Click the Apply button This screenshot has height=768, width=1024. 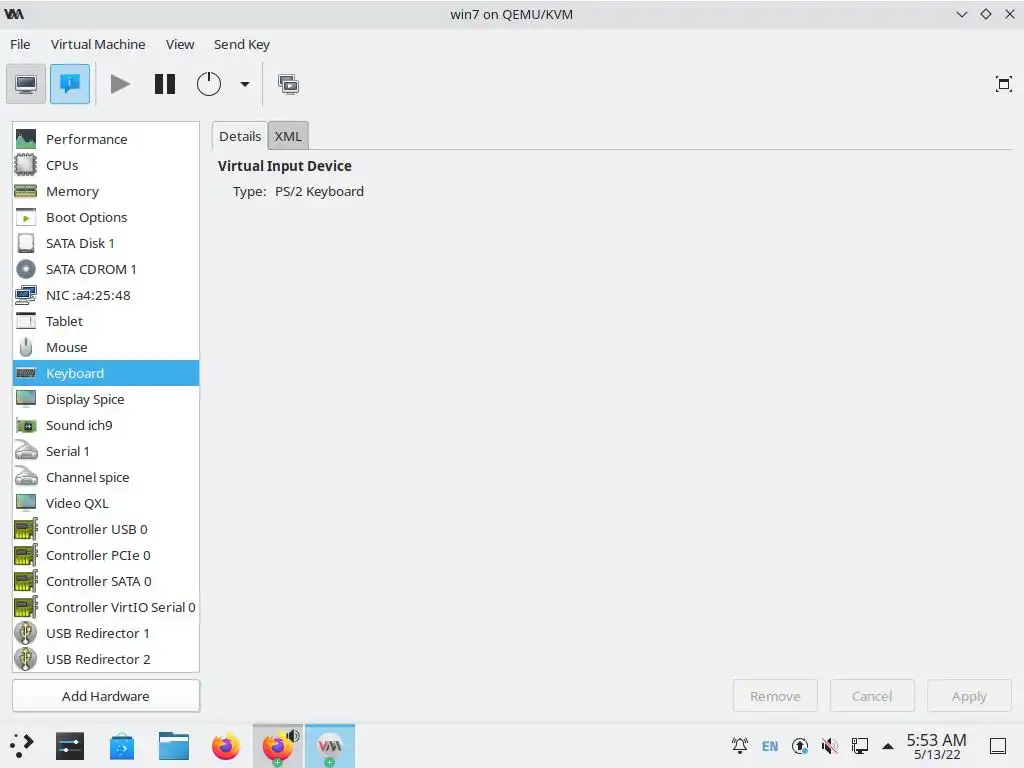[x=969, y=696]
